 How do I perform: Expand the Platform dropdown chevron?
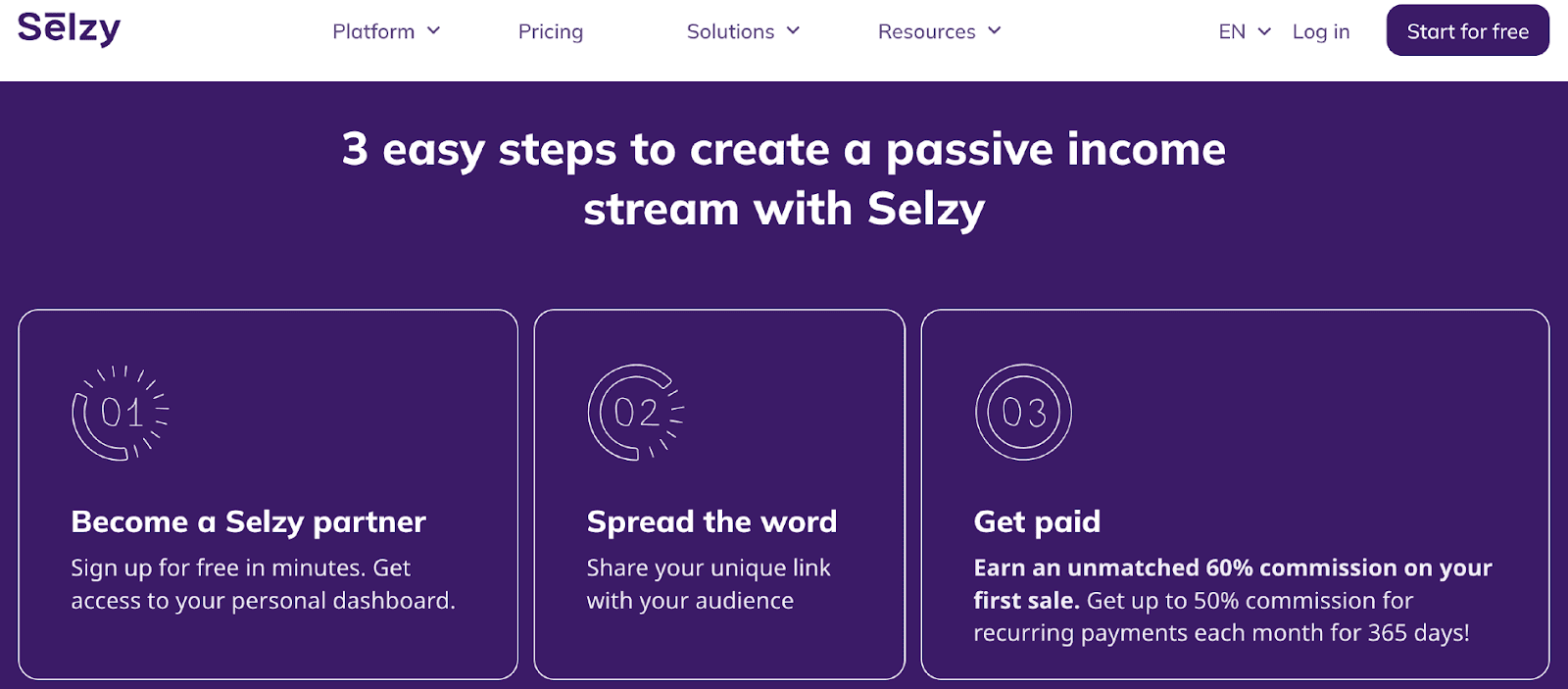point(433,31)
